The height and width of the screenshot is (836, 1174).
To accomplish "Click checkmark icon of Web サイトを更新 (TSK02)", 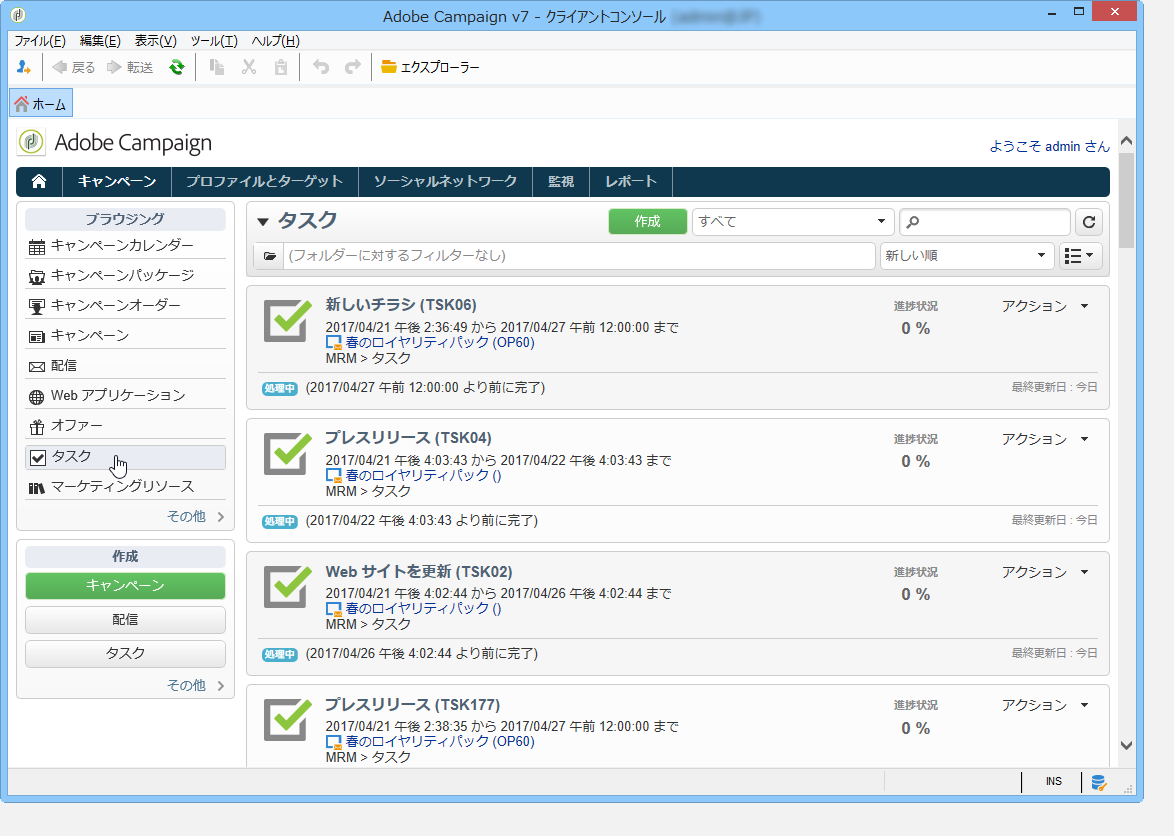I will point(288,586).
